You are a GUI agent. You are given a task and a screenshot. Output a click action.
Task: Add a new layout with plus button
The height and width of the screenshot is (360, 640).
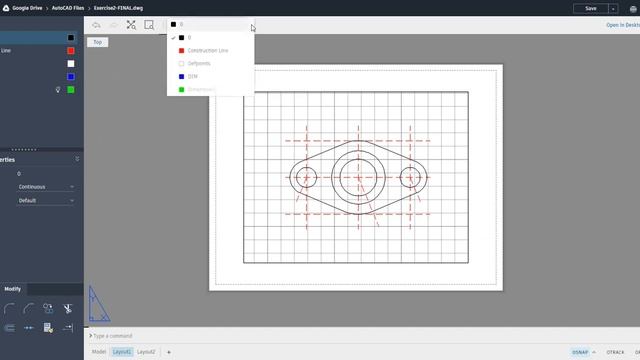point(169,352)
